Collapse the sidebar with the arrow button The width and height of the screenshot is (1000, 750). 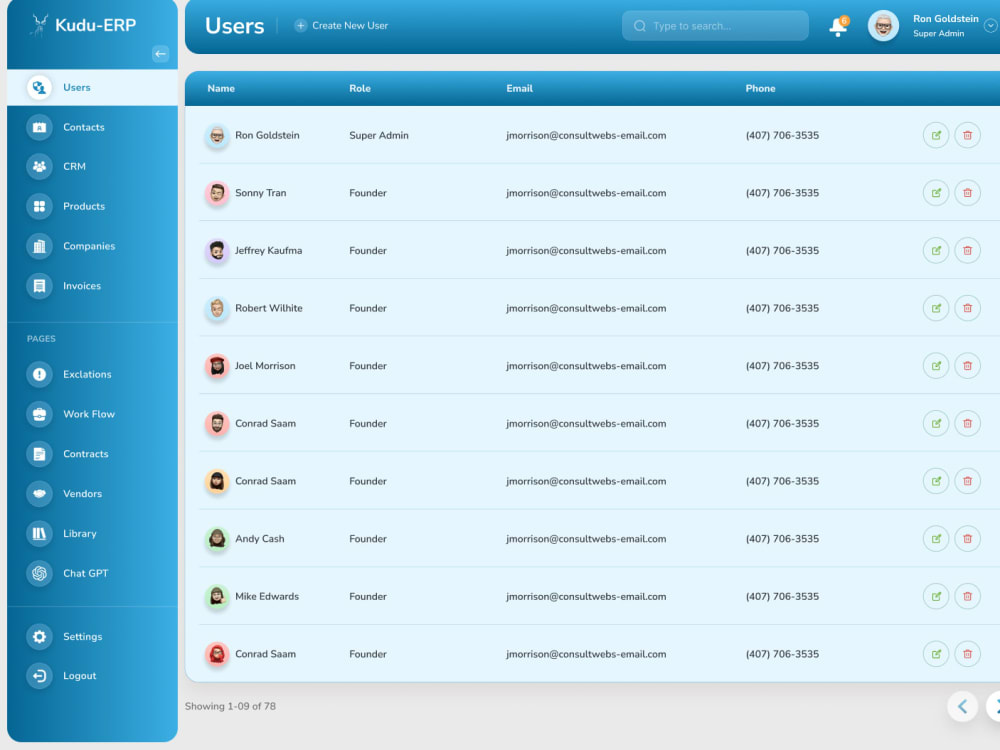[160, 54]
